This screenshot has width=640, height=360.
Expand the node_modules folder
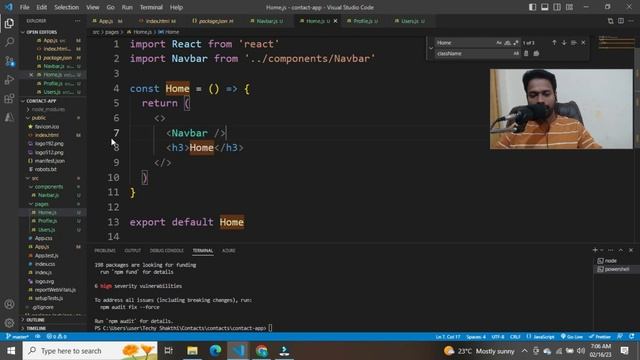tap(48, 109)
